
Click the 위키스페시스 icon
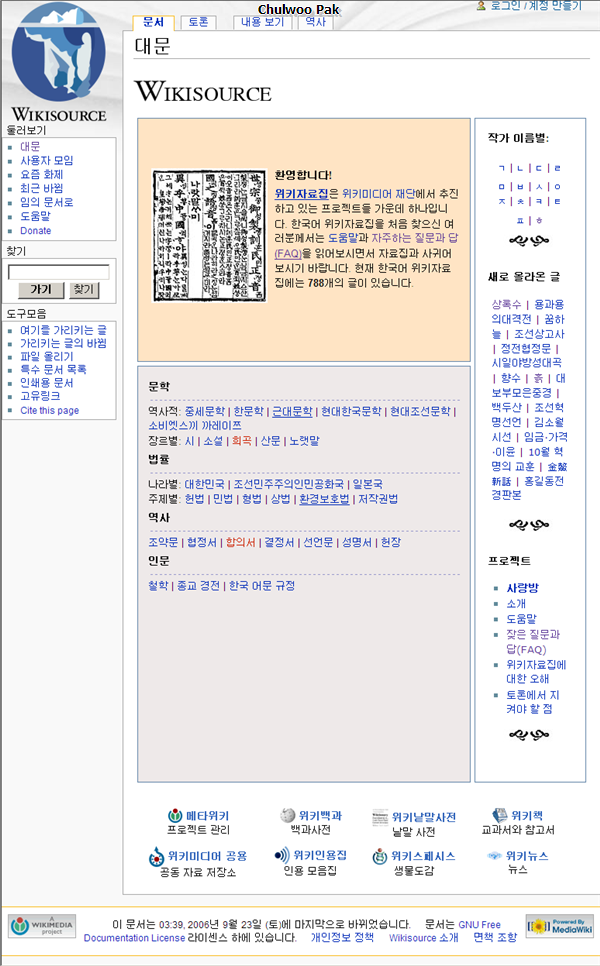[380, 856]
